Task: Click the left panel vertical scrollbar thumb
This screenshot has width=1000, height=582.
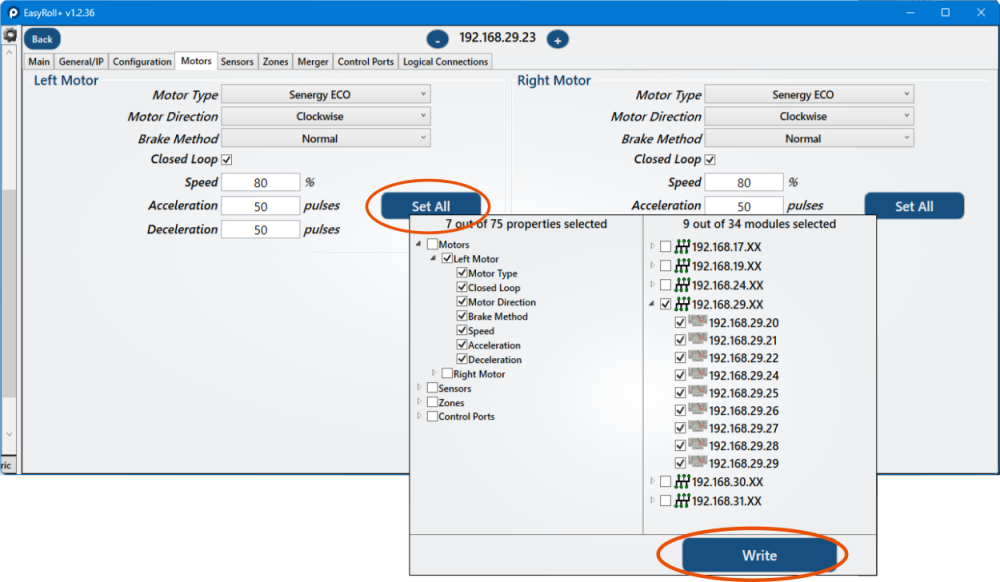Action: coord(9,293)
